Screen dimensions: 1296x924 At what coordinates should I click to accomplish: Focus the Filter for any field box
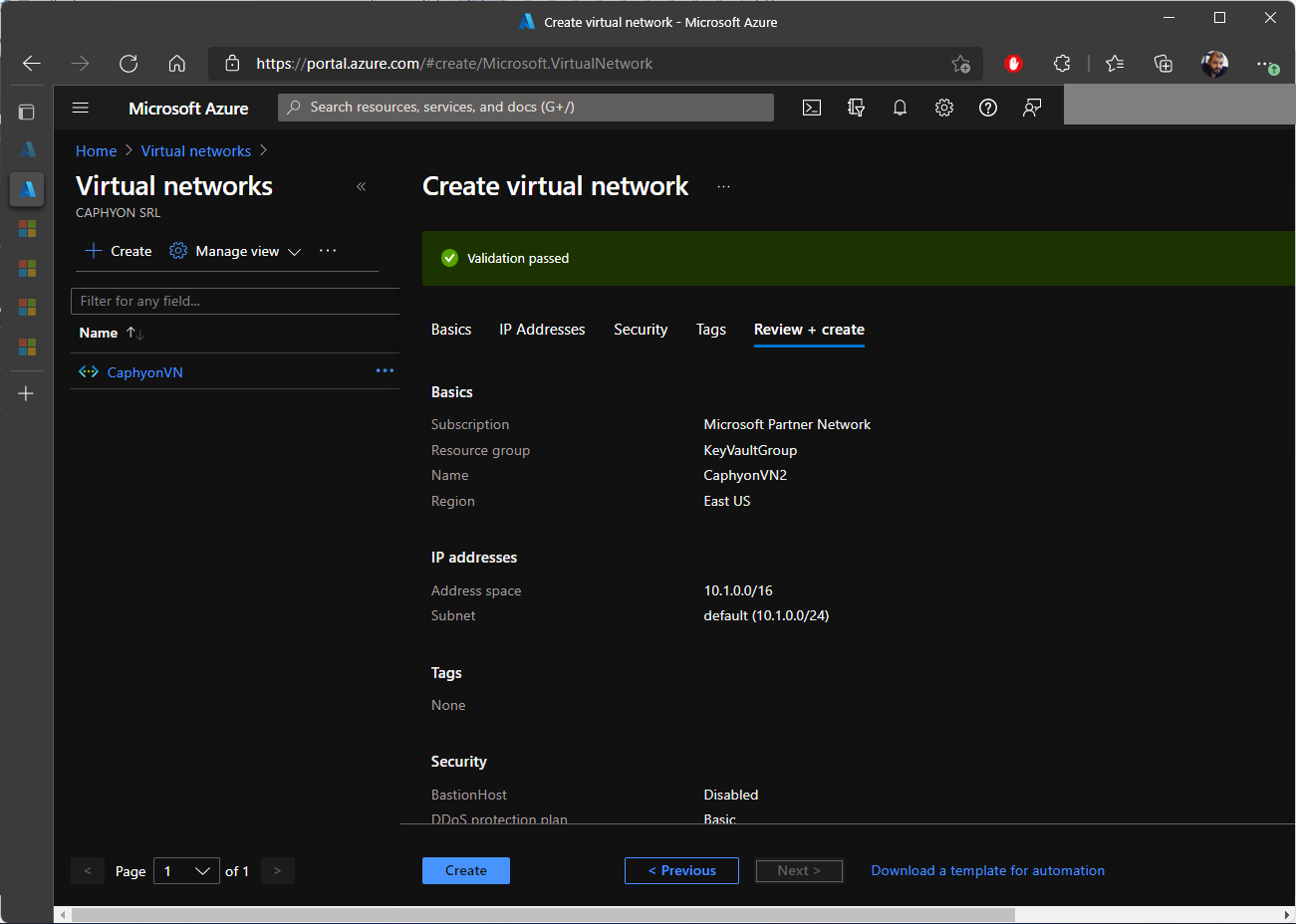click(x=235, y=301)
